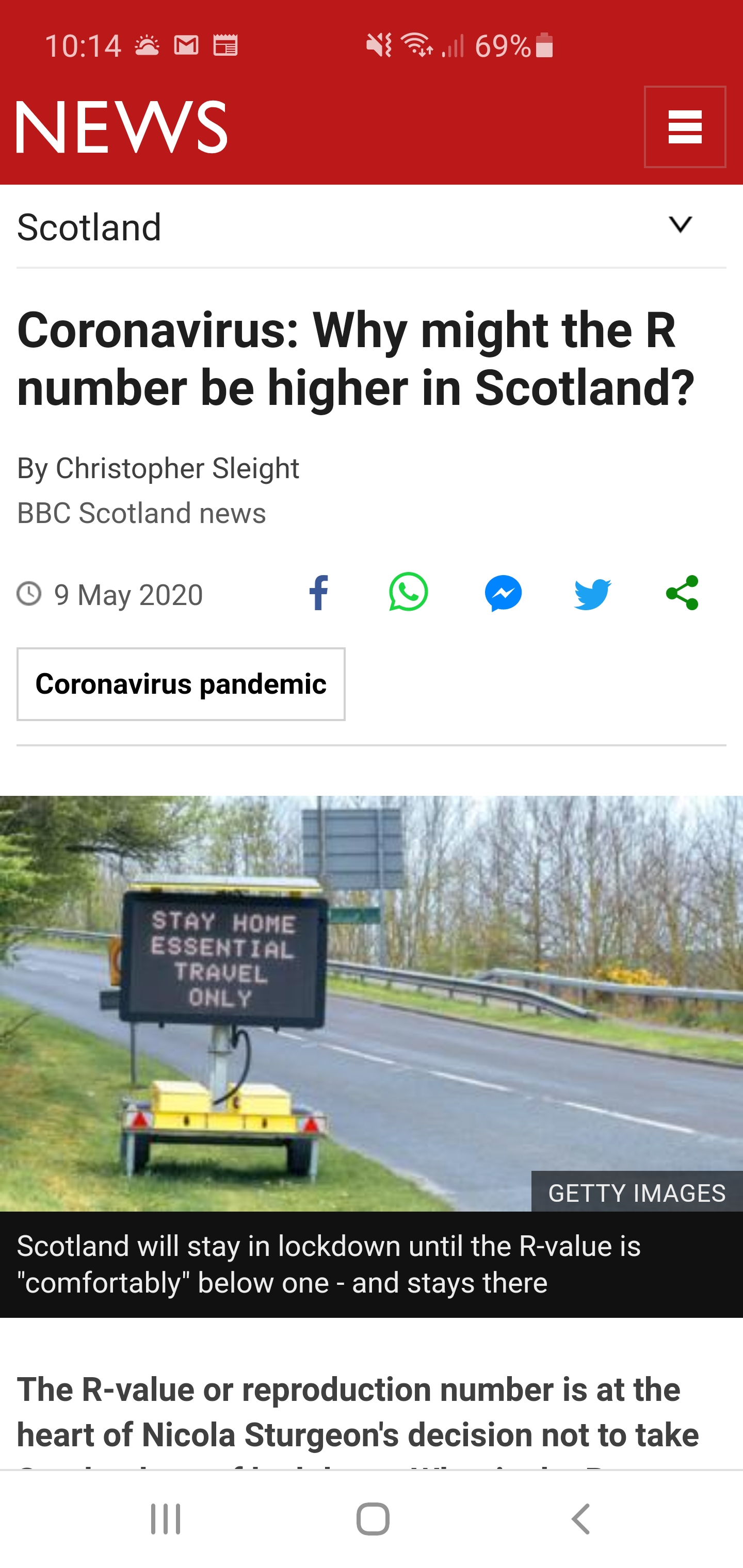Open the Scotland section label
This screenshot has height=1568, width=743.
tap(89, 227)
